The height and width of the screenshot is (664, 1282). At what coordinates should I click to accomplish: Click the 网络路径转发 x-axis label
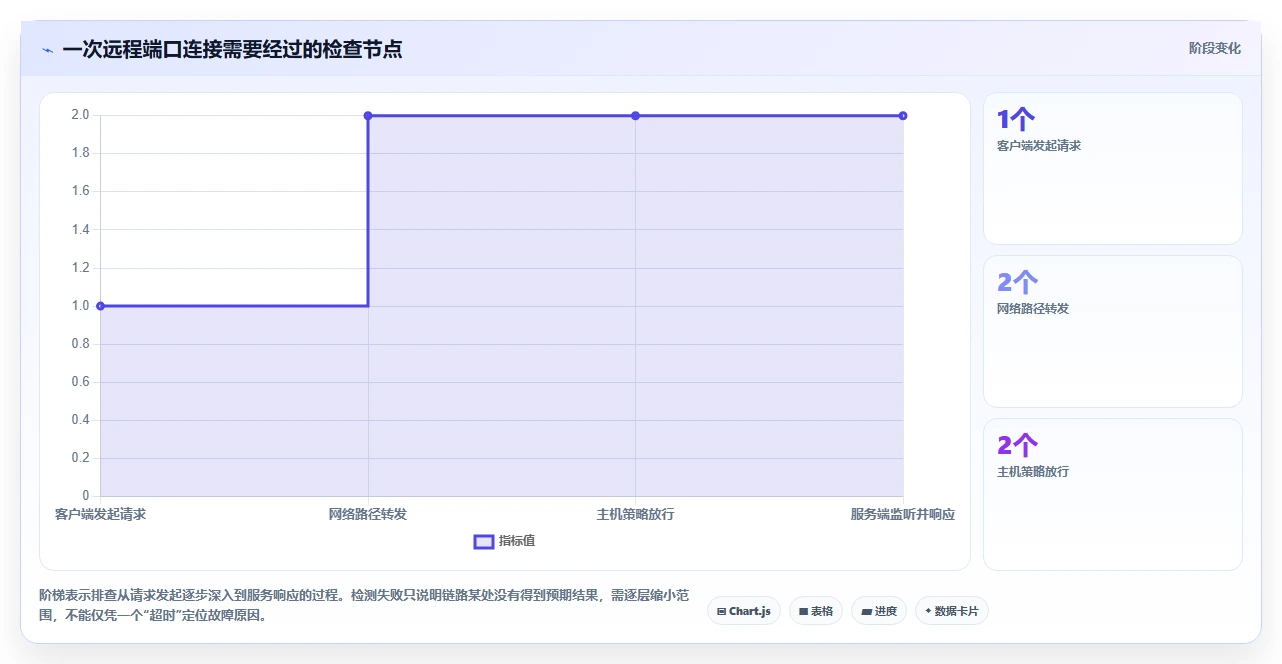tap(368, 514)
